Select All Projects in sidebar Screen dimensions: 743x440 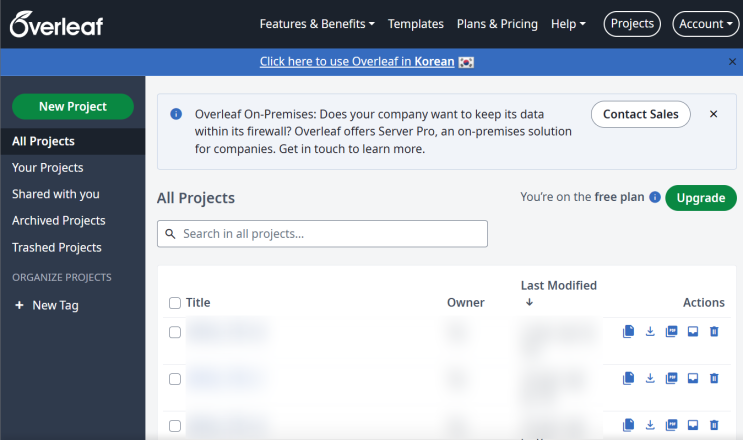click(73, 141)
